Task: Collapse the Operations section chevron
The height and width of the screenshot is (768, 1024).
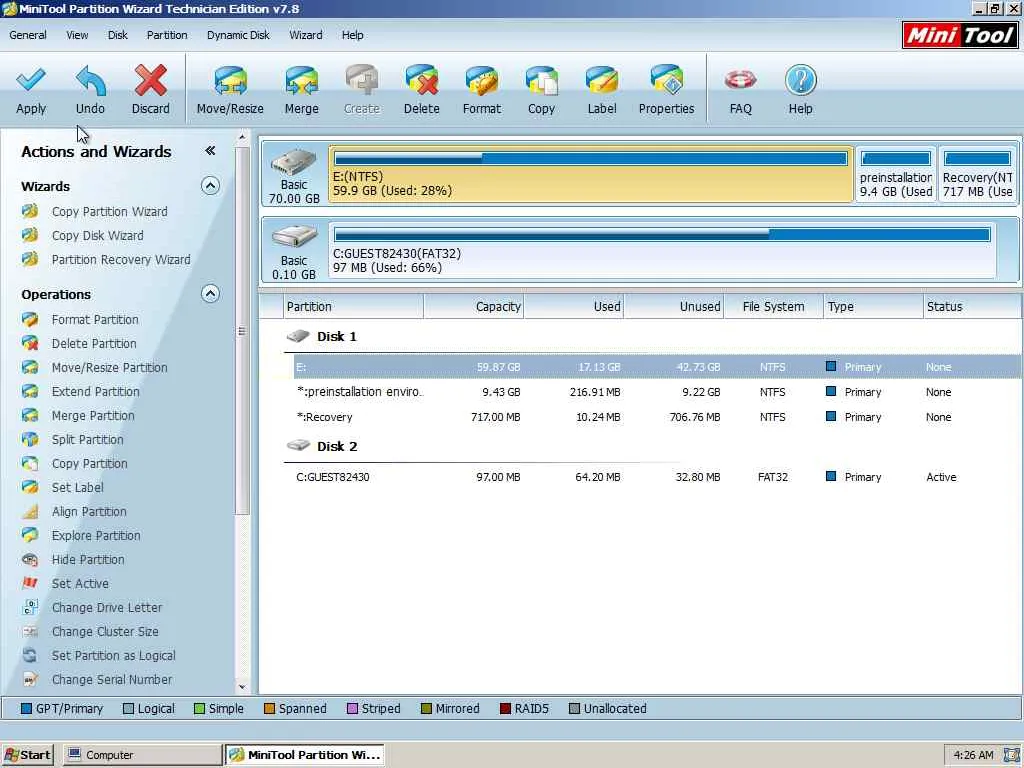Action: coord(210,294)
